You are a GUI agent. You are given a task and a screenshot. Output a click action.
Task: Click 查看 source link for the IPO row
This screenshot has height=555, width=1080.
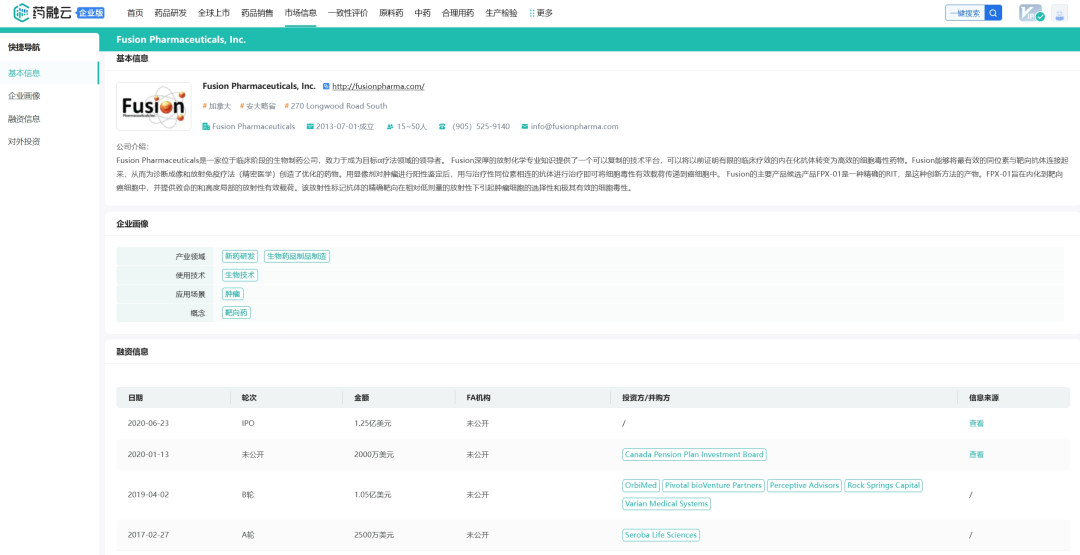[x=976, y=423]
